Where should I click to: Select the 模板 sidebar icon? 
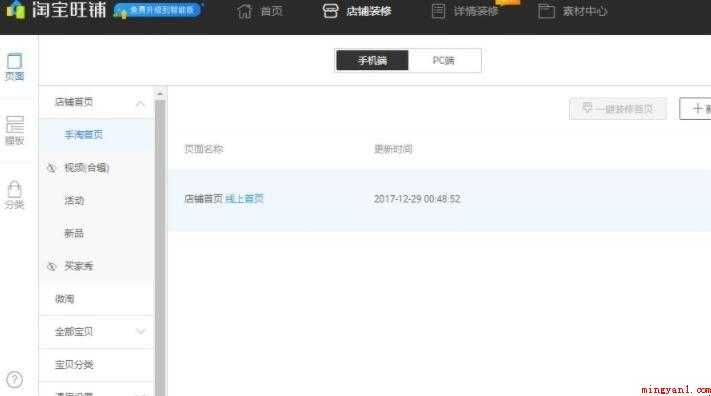click(x=15, y=131)
